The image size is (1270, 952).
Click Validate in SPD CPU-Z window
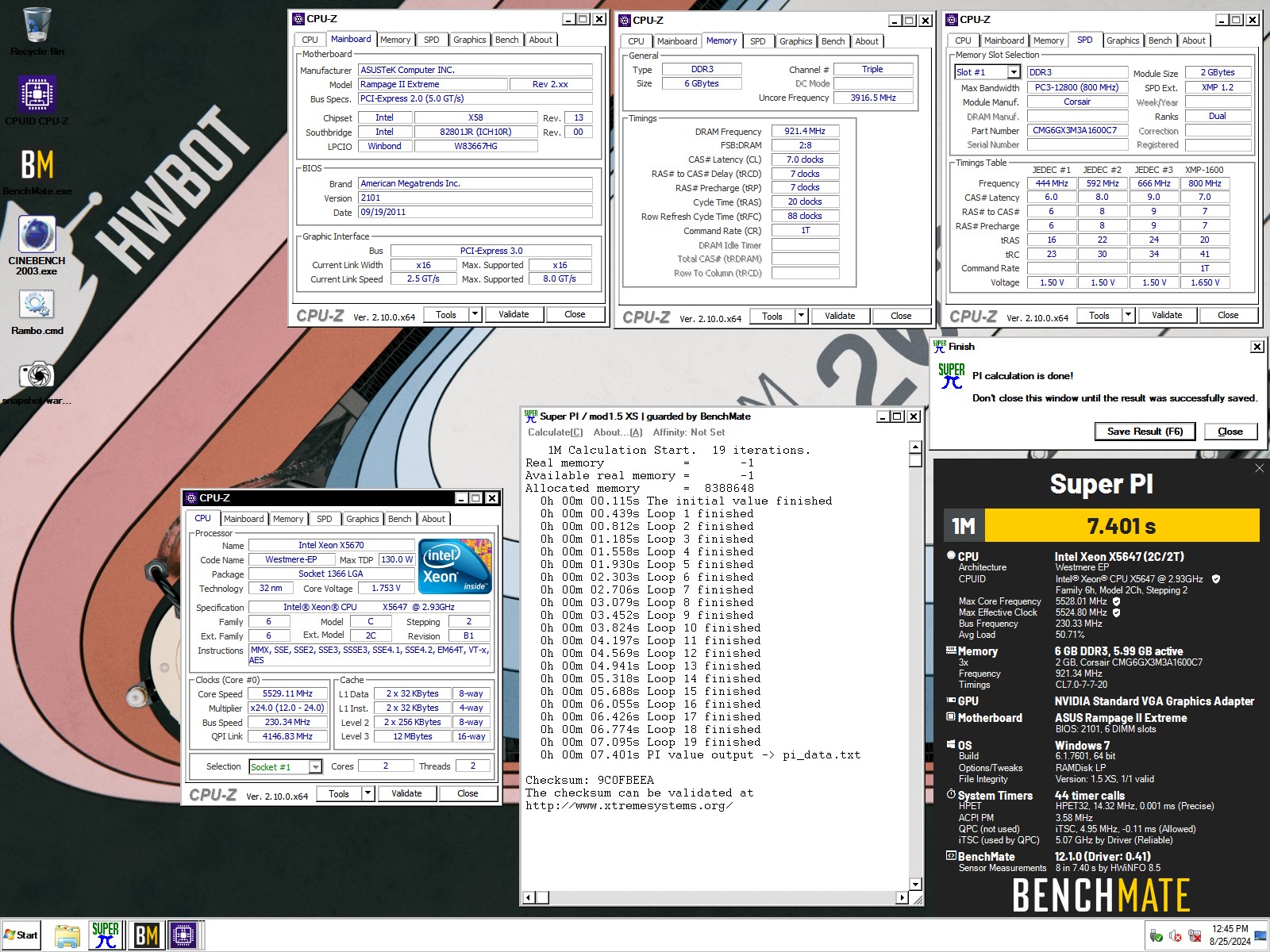pyautogui.click(x=1167, y=315)
